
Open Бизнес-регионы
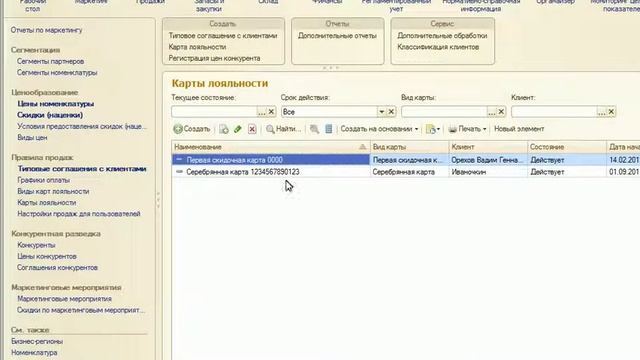[x=37, y=341]
